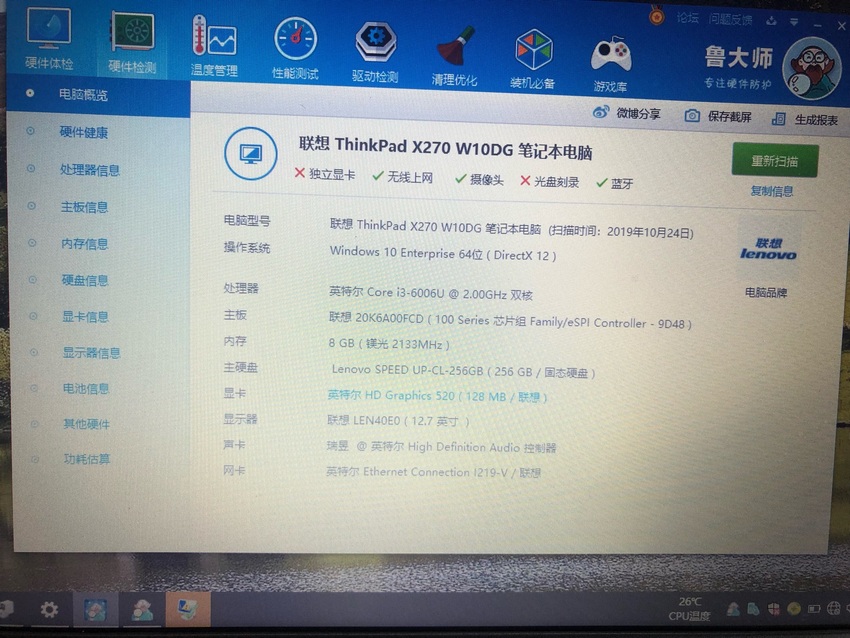The height and width of the screenshot is (638, 850).
Task: Click the 微博 logo icon
Action: tap(601, 112)
